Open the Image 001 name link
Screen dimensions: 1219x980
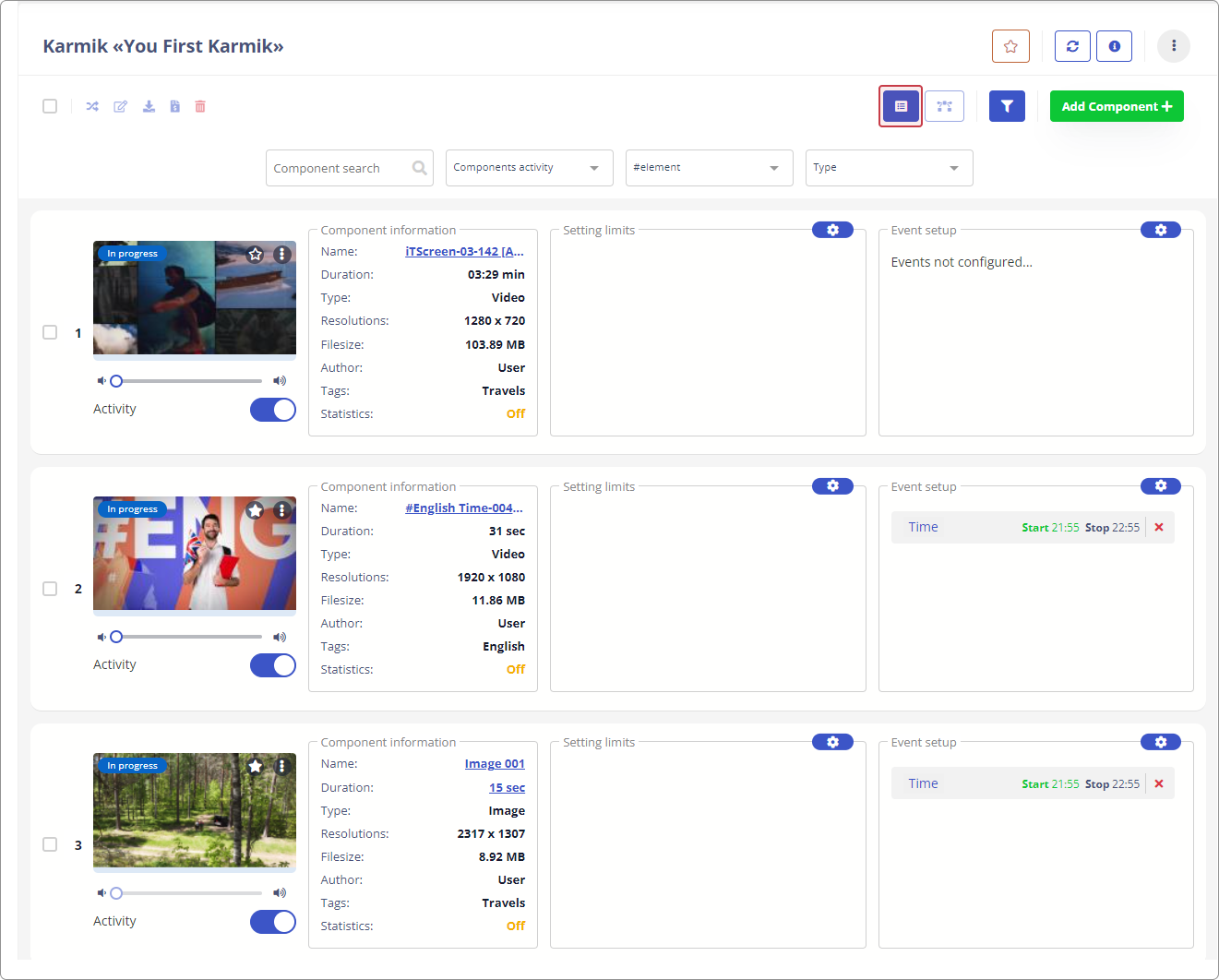tap(495, 764)
